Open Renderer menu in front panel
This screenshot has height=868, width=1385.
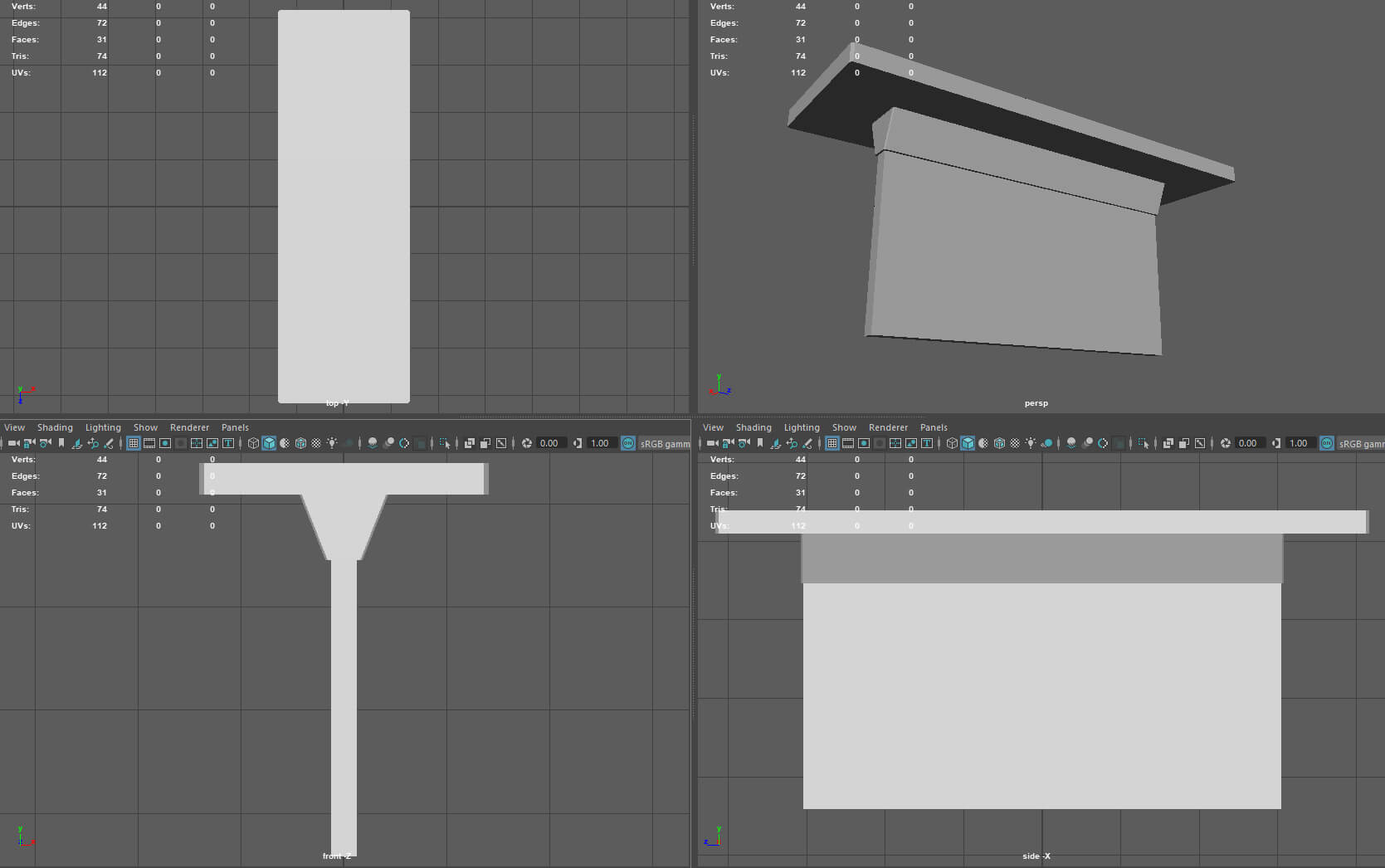(x=189, y=427)
